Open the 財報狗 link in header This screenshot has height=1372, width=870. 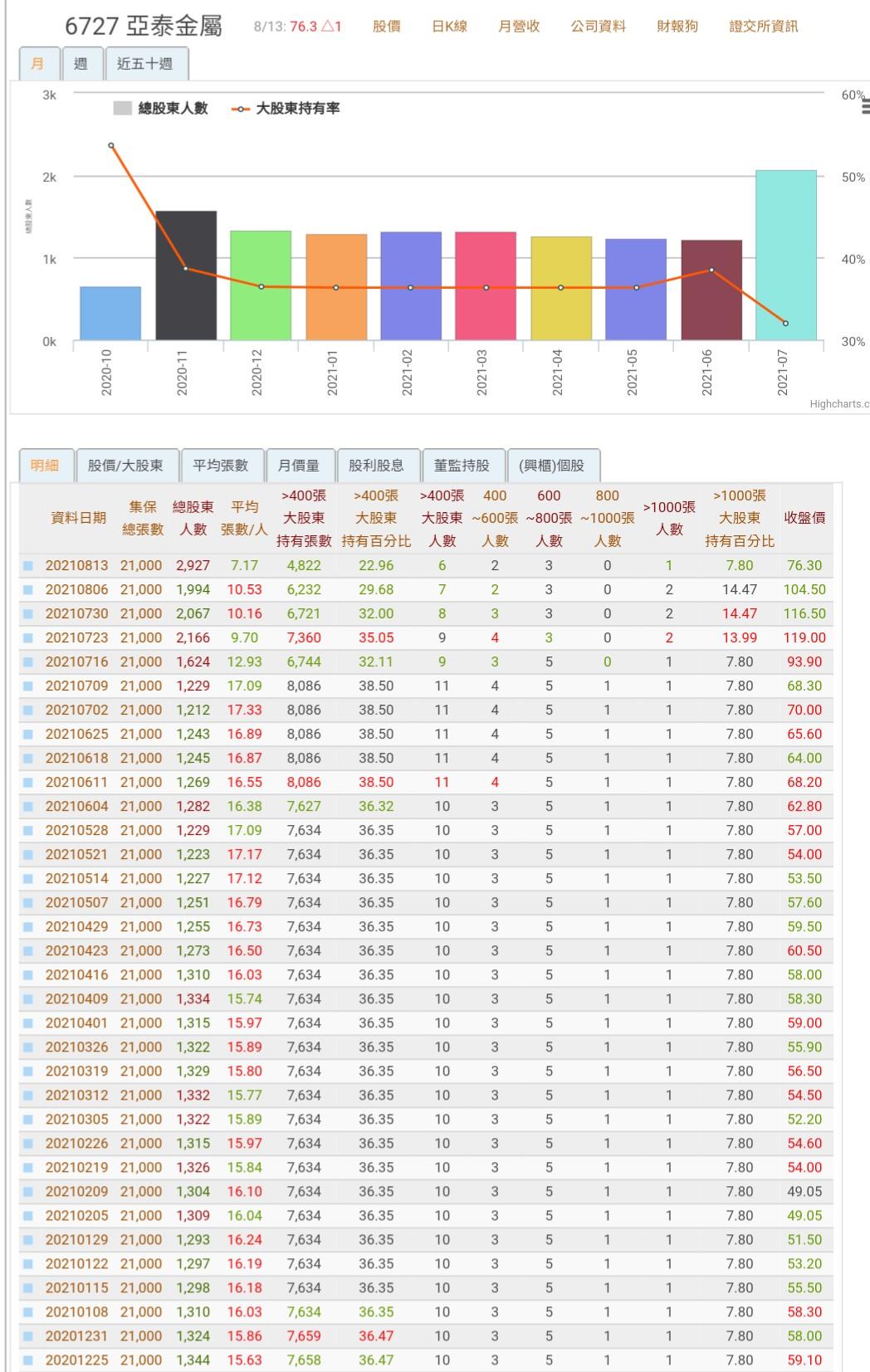tap(677, 27)
